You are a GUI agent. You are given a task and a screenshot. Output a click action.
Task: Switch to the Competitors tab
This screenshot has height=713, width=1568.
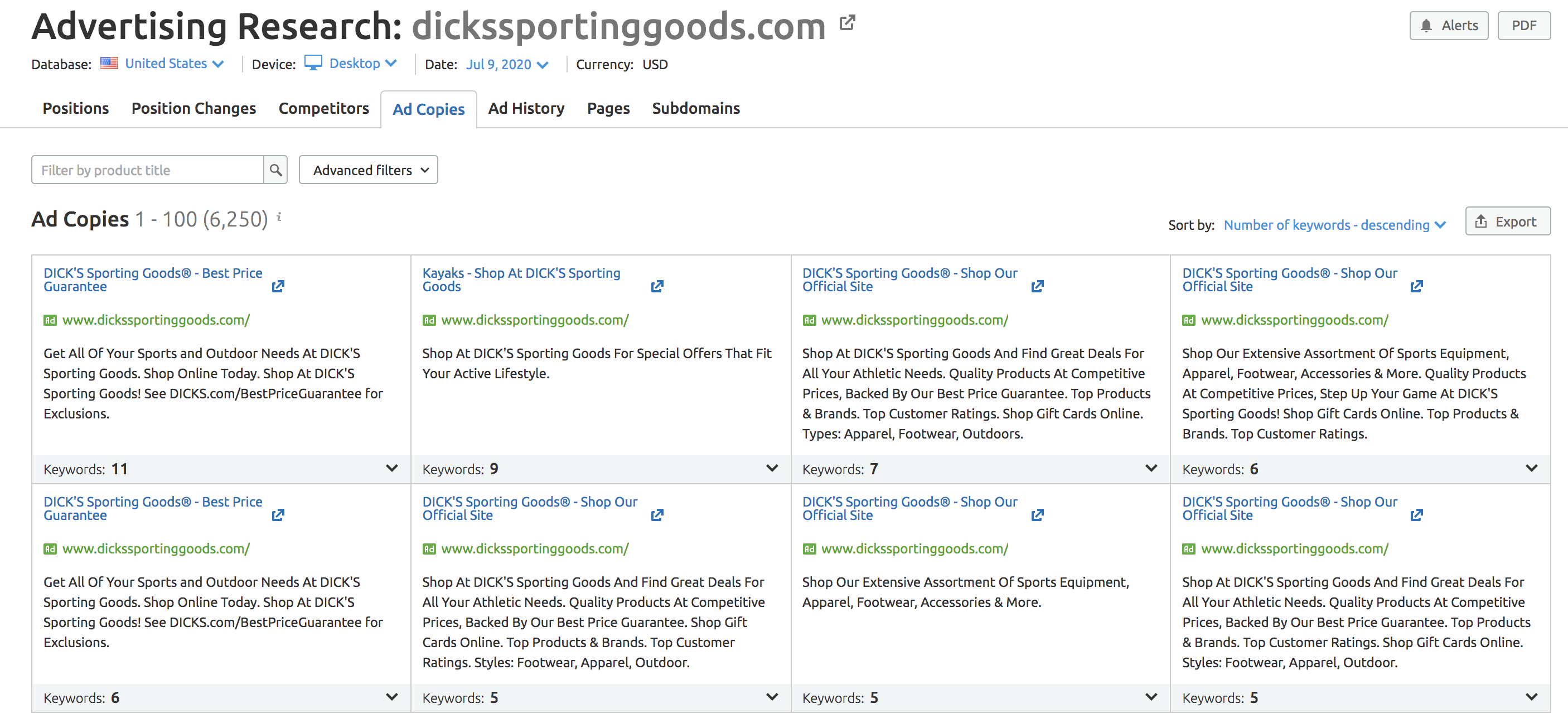pyautogui.click(x=324, y=108)
